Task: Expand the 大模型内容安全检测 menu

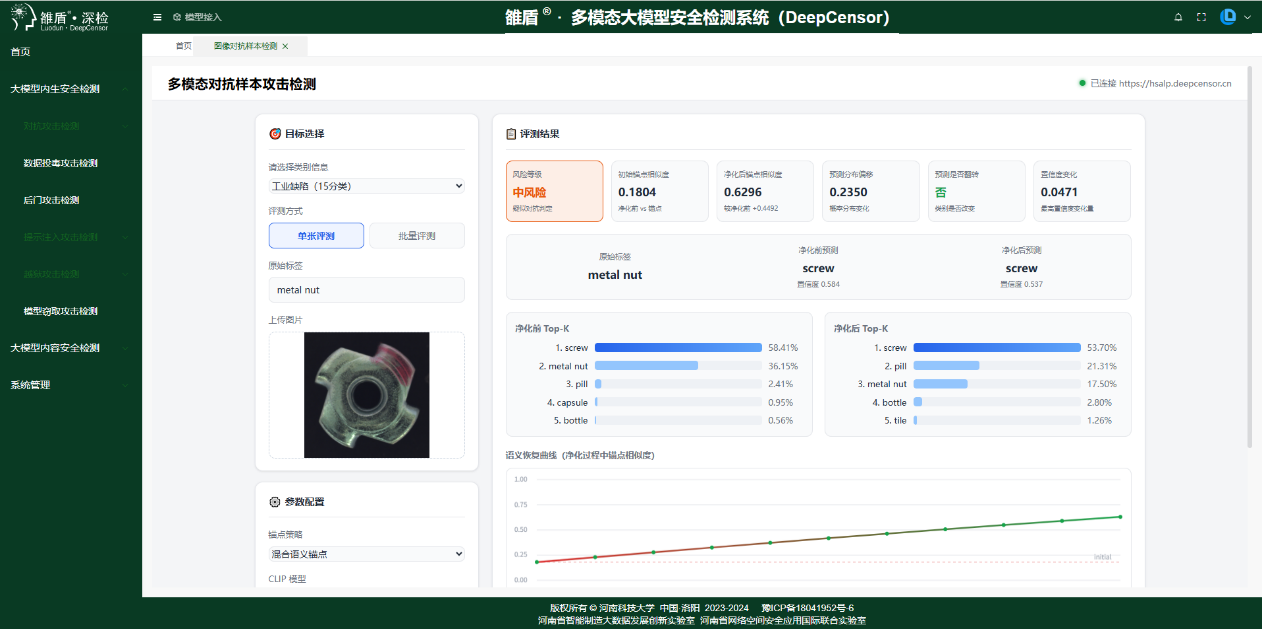Action: [x=71, y=348]
